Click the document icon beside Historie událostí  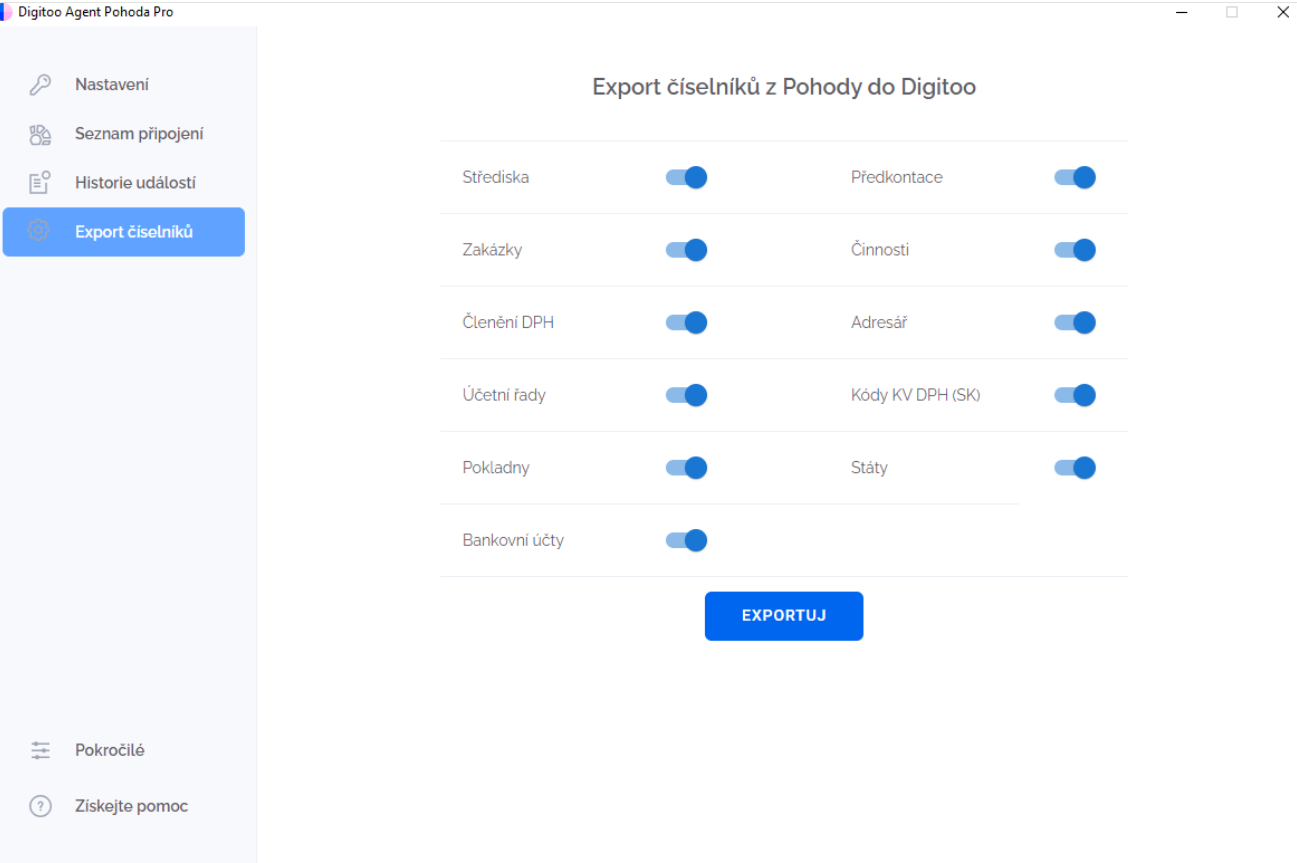pyautogui.click(x=40, y=183)
